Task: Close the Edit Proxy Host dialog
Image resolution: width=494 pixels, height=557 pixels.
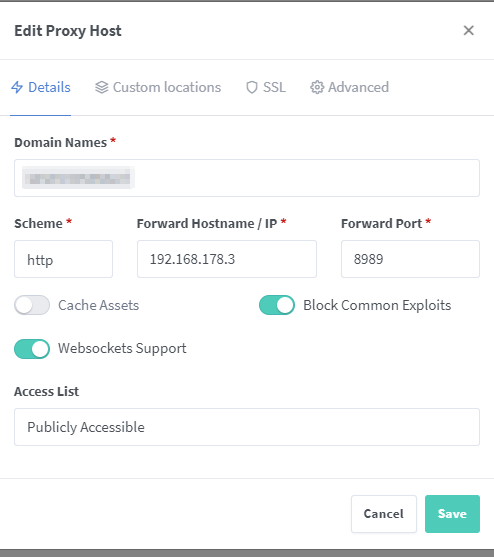Action: click(468, 31)
